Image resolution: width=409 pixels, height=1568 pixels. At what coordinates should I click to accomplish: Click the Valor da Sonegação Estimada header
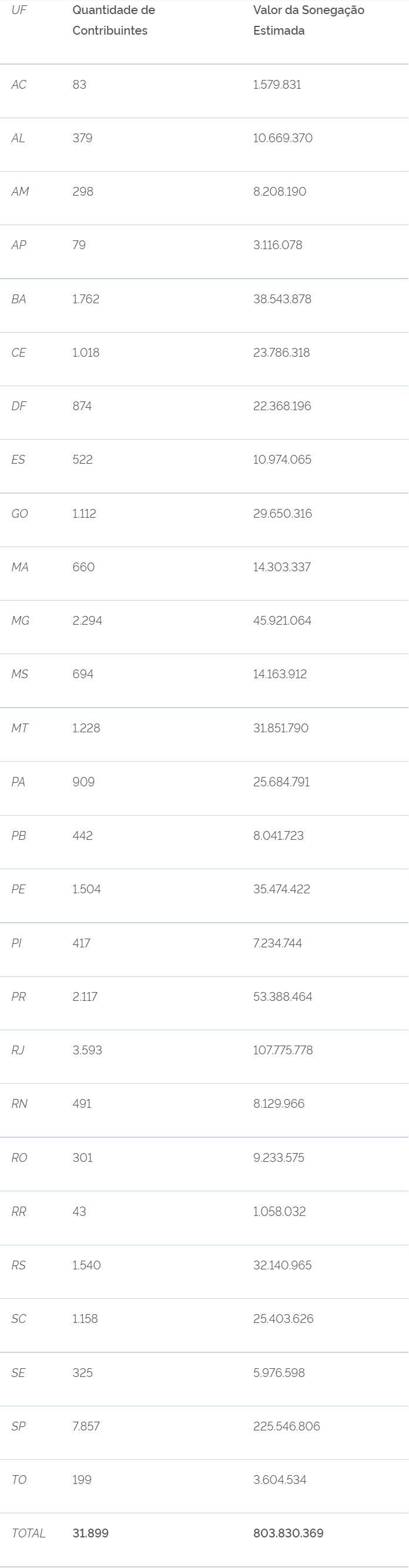[309, 20]
